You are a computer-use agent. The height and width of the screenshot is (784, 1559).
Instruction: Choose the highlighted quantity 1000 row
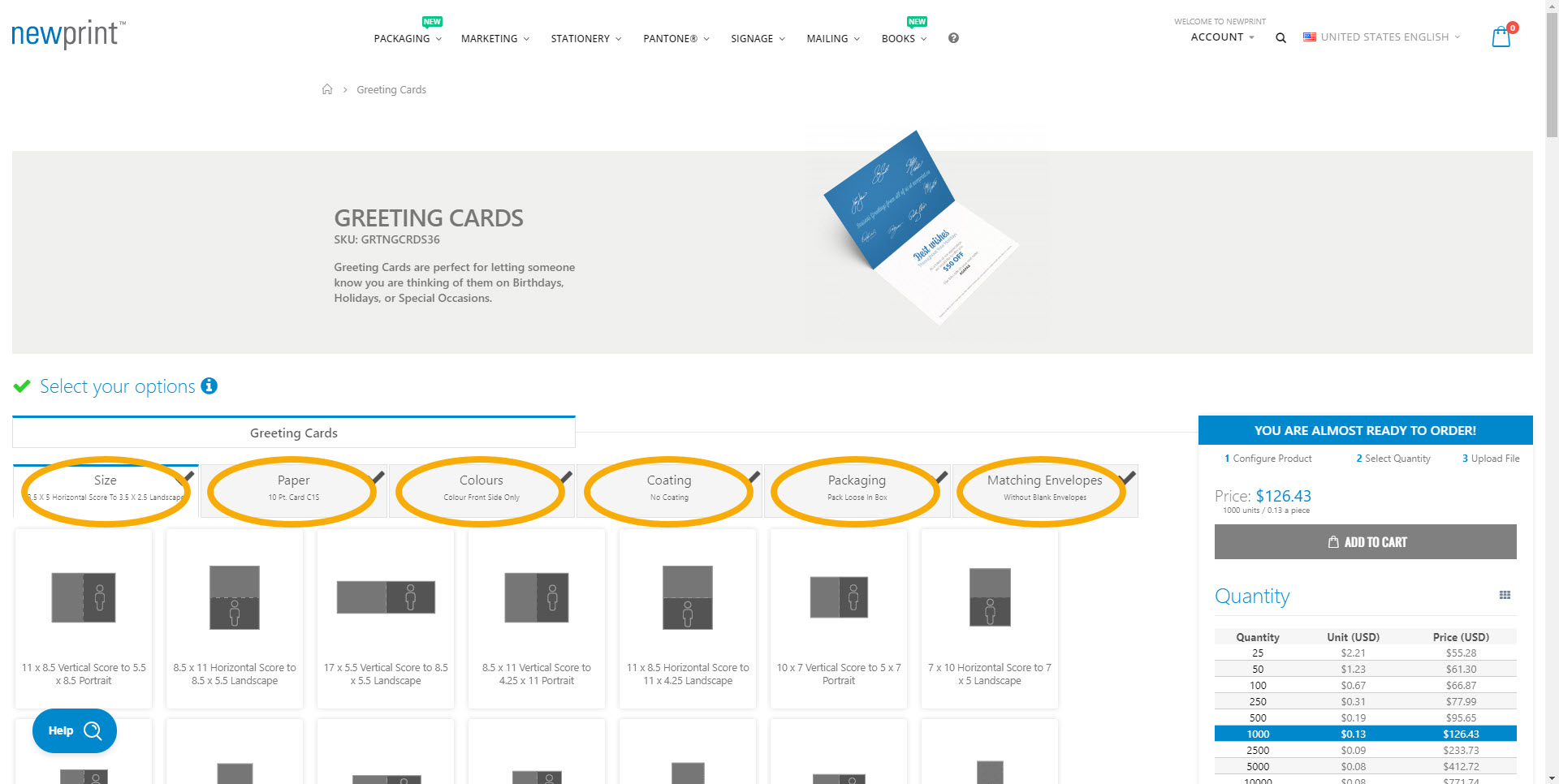[1365, 734]
